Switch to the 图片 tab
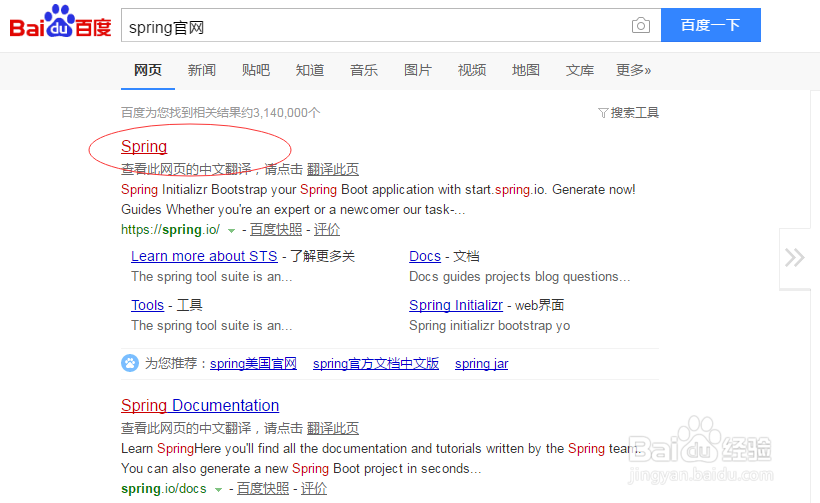Screen dimensions: 820x503 click(x=418, y=70)
